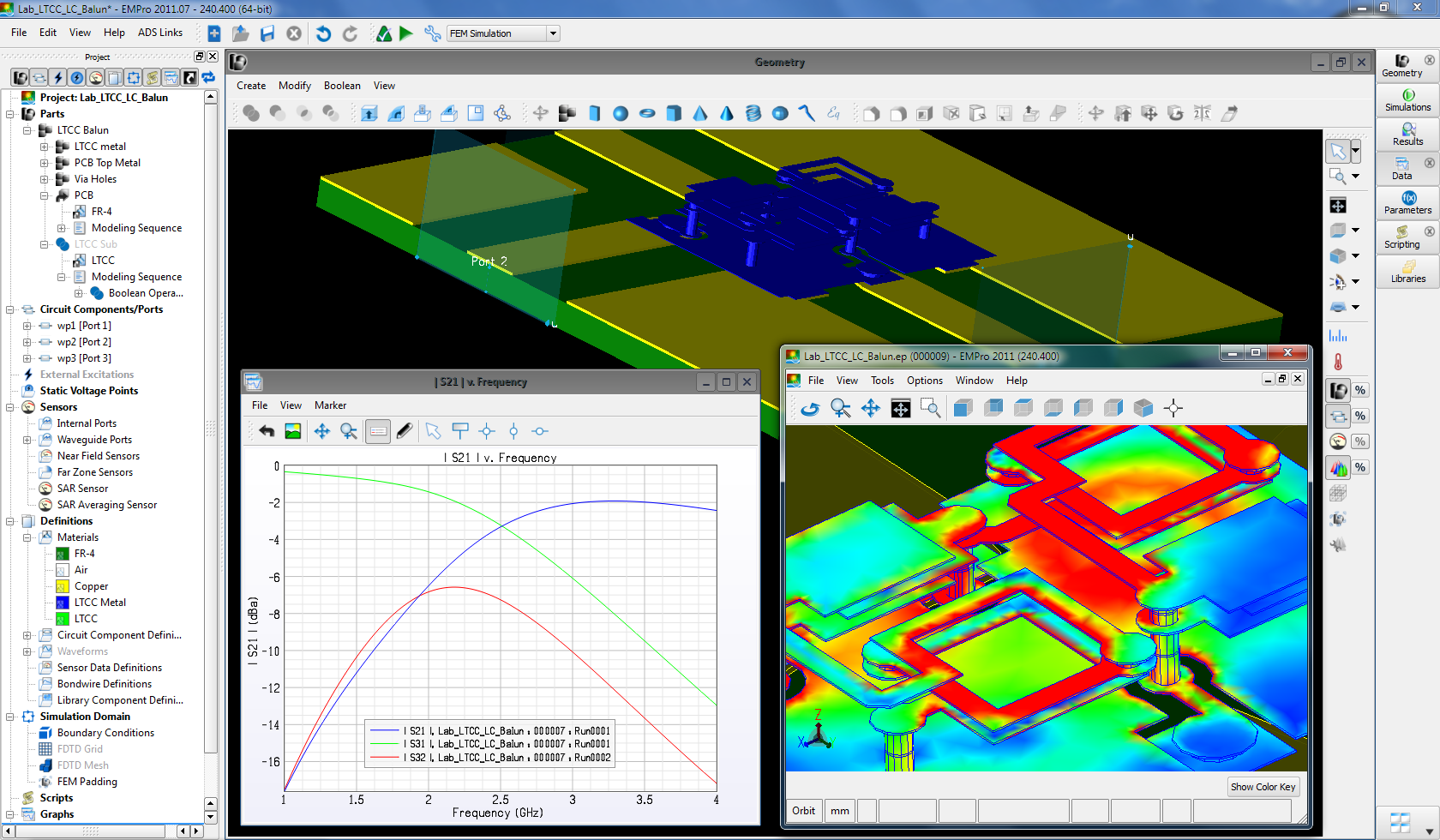Click the Show Color Key button
The image size is (1440, 840).
click(1263, 786)
